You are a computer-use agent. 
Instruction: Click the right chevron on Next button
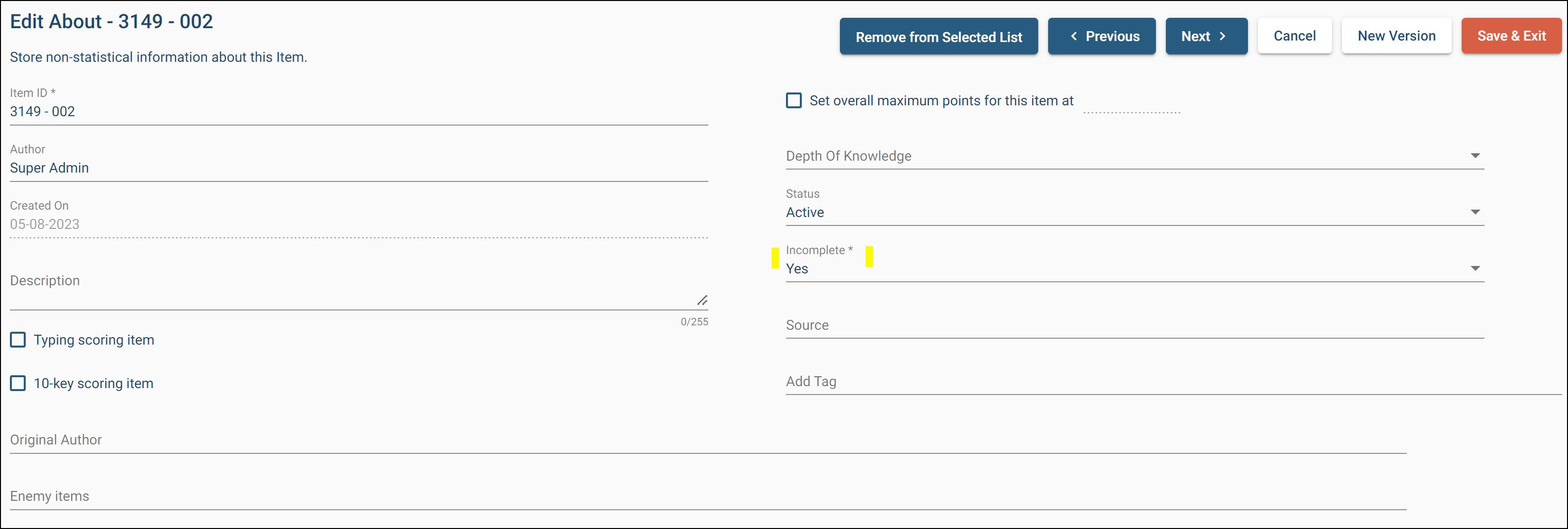pos(1222,37)
